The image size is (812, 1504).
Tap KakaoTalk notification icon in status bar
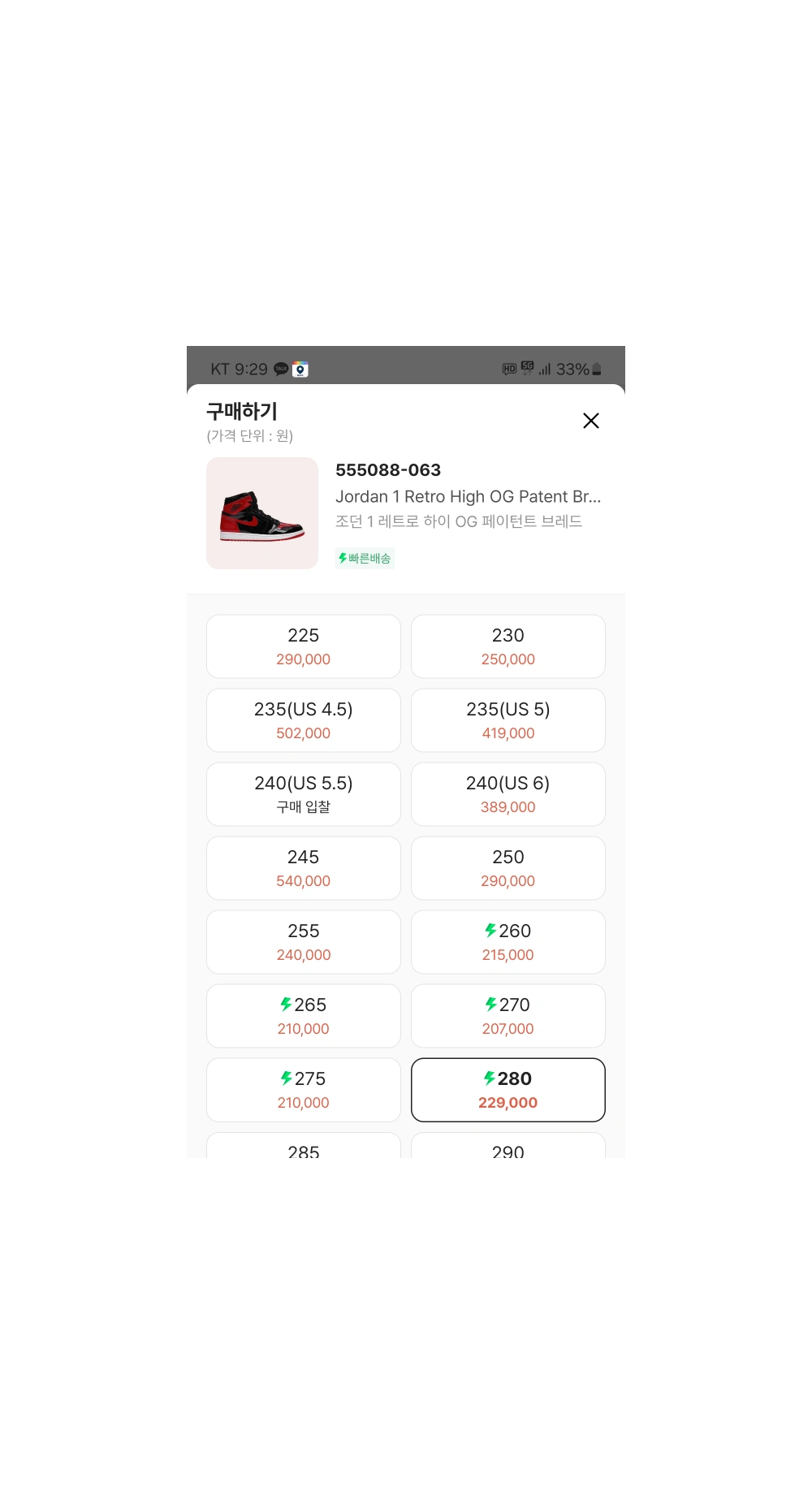pos(281,369)
